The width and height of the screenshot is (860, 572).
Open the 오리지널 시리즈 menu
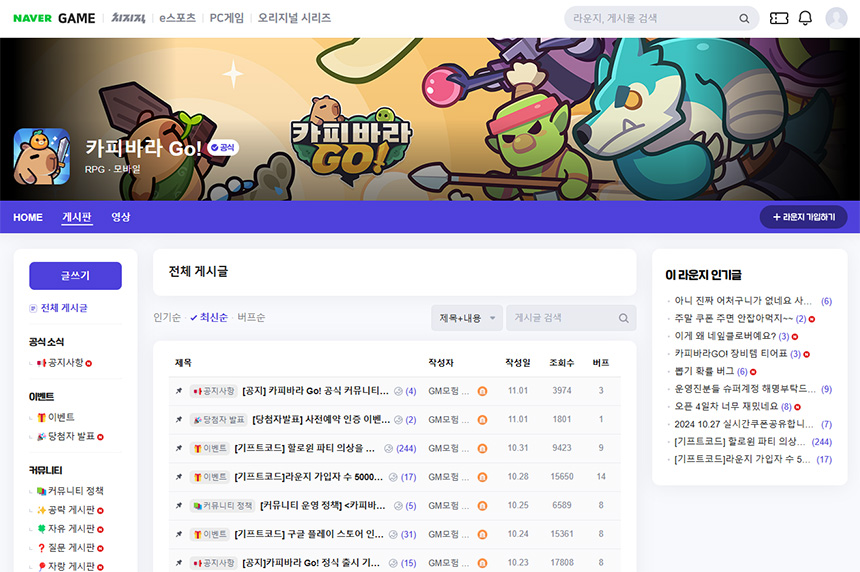[294, 18]
